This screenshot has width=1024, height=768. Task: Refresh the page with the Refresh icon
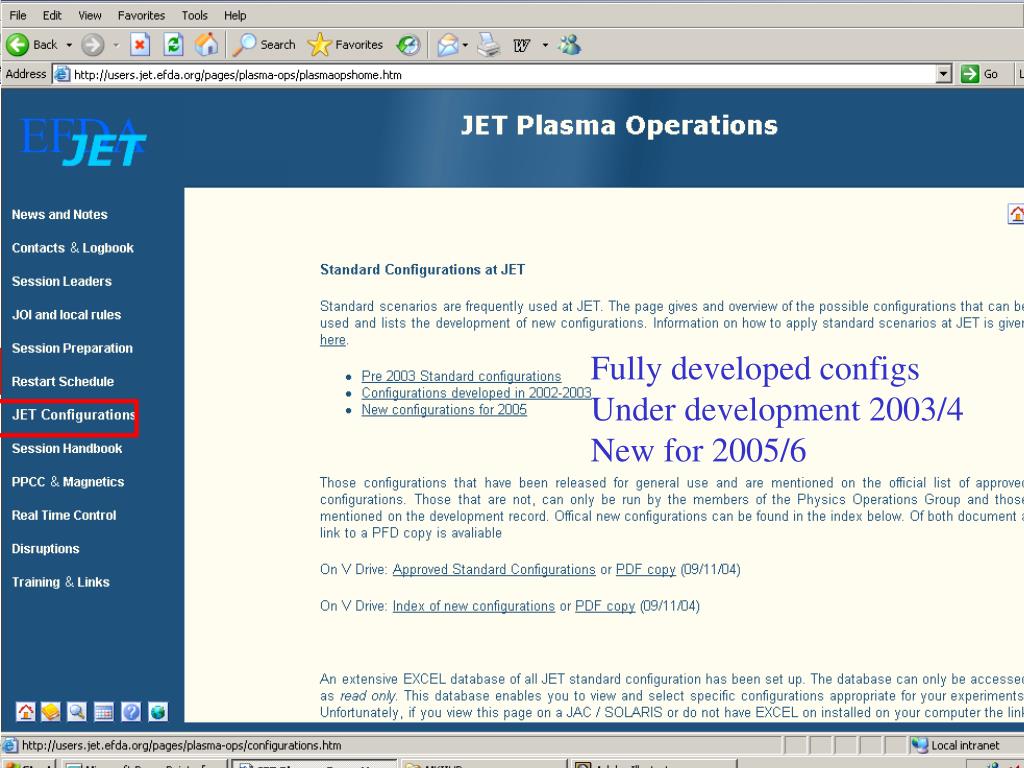(173, 45)
